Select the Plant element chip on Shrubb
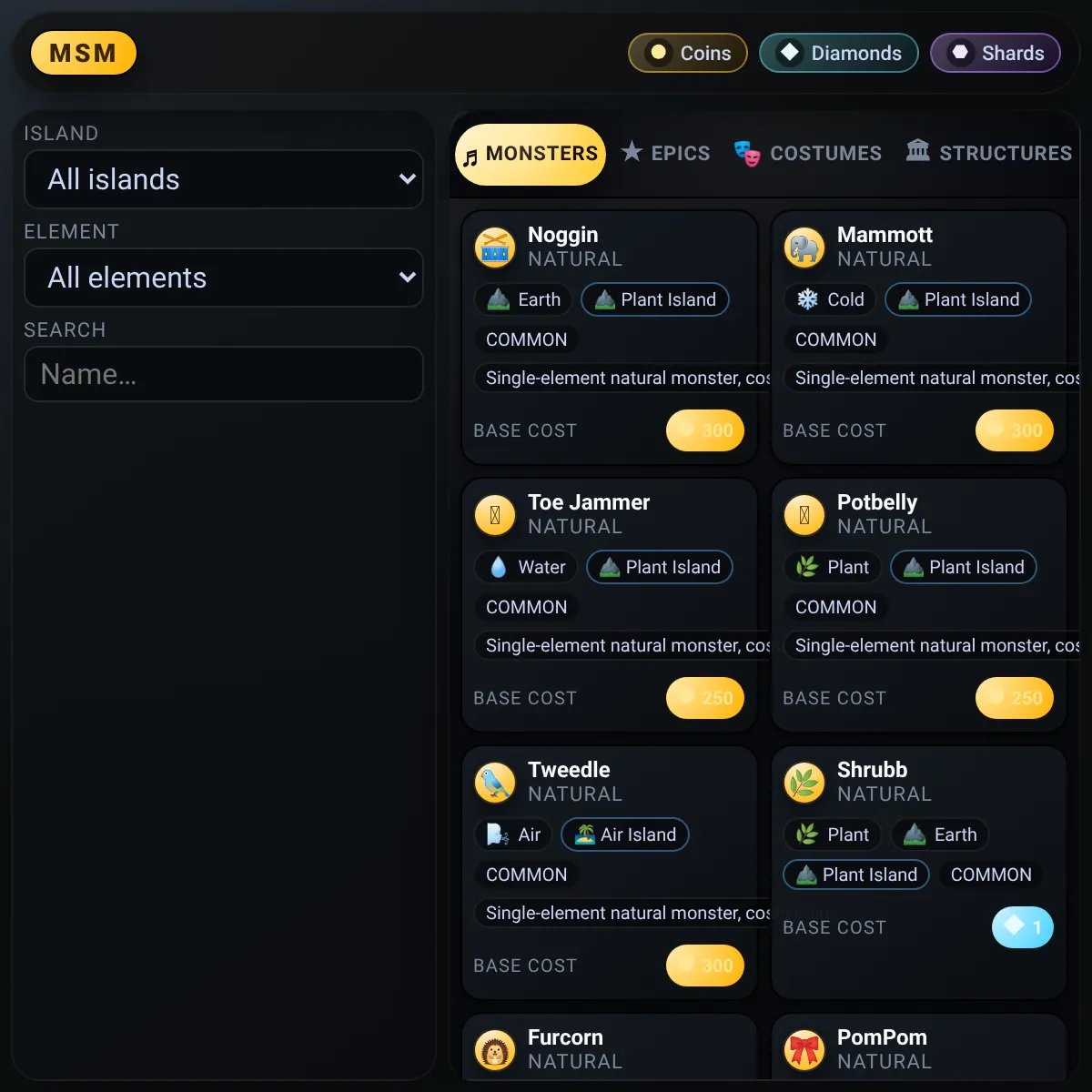 pos(833,834)
